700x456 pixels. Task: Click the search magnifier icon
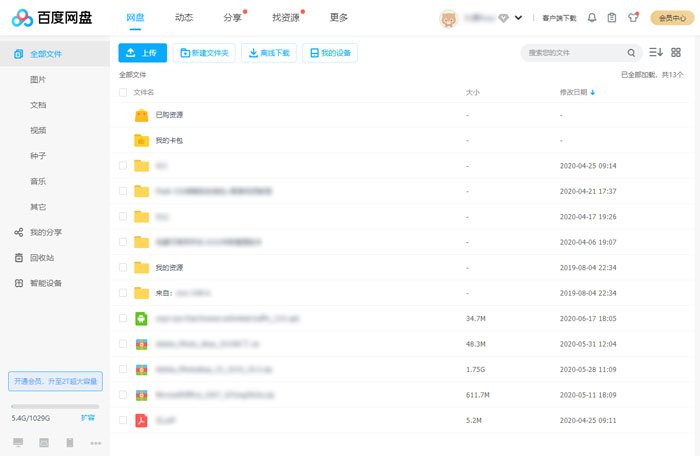[631, 53]
